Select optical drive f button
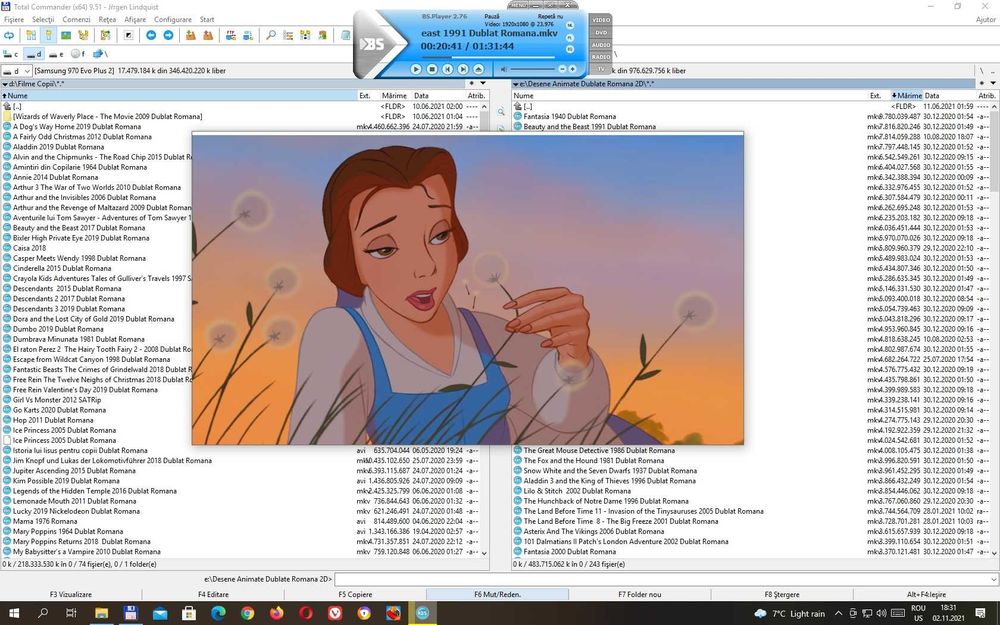The width and height of the screenshot is (1000, 625). coord(78,54)
